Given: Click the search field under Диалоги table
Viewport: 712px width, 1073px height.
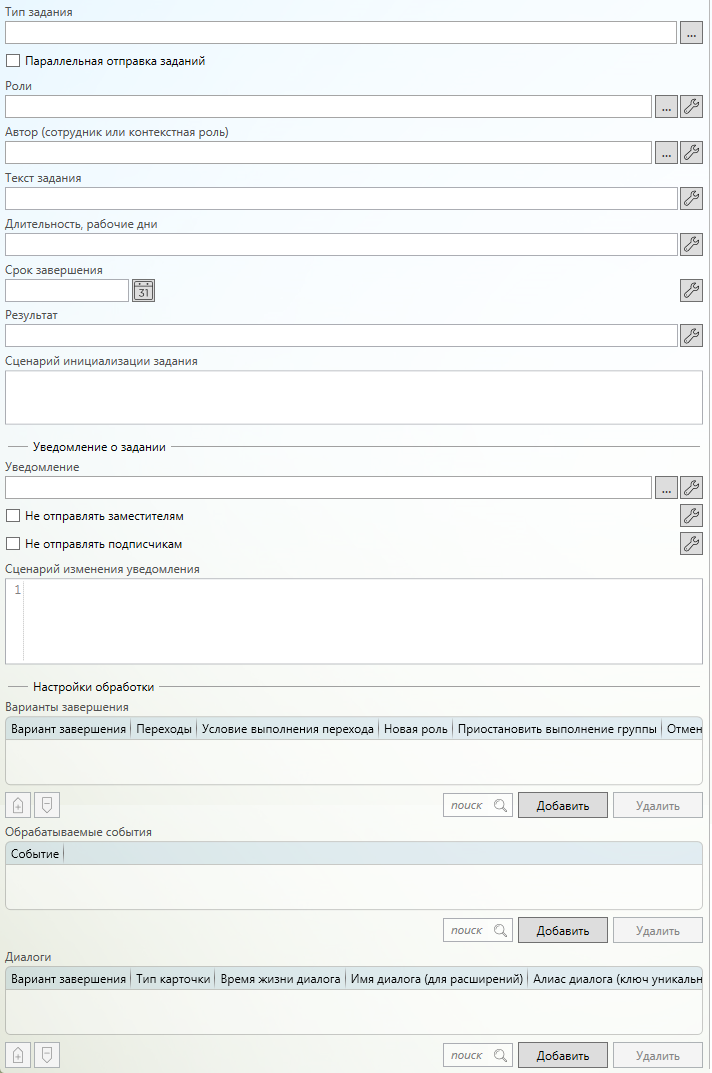Looking at the screenshot, I should point(468,1055).
